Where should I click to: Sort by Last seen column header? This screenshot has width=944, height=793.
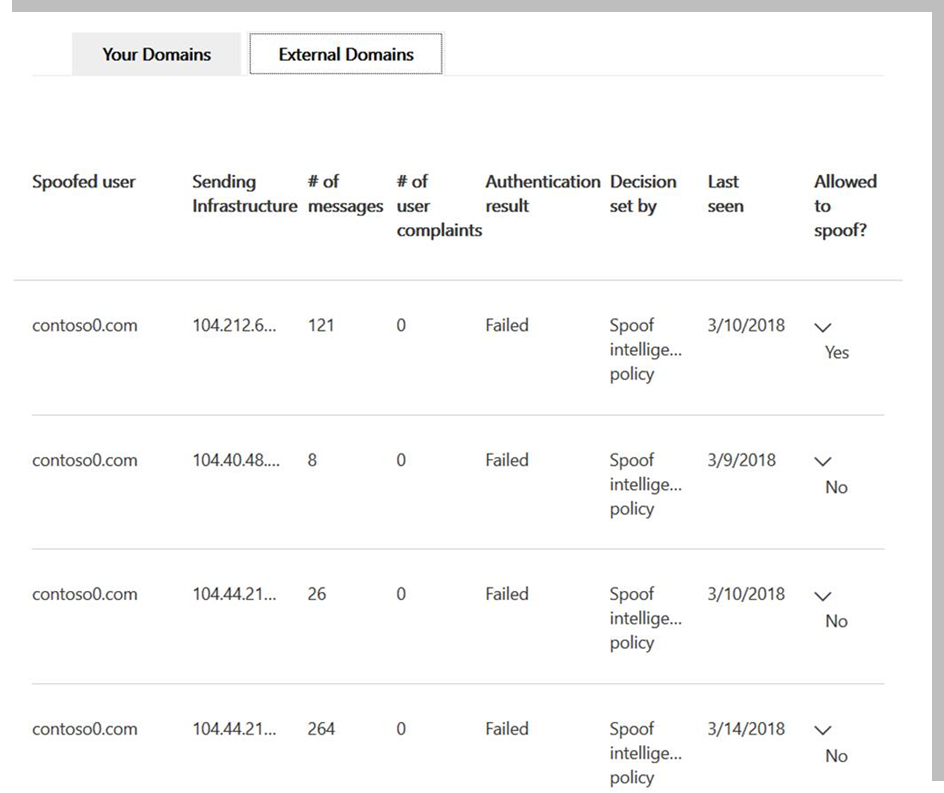coord(725,194)
